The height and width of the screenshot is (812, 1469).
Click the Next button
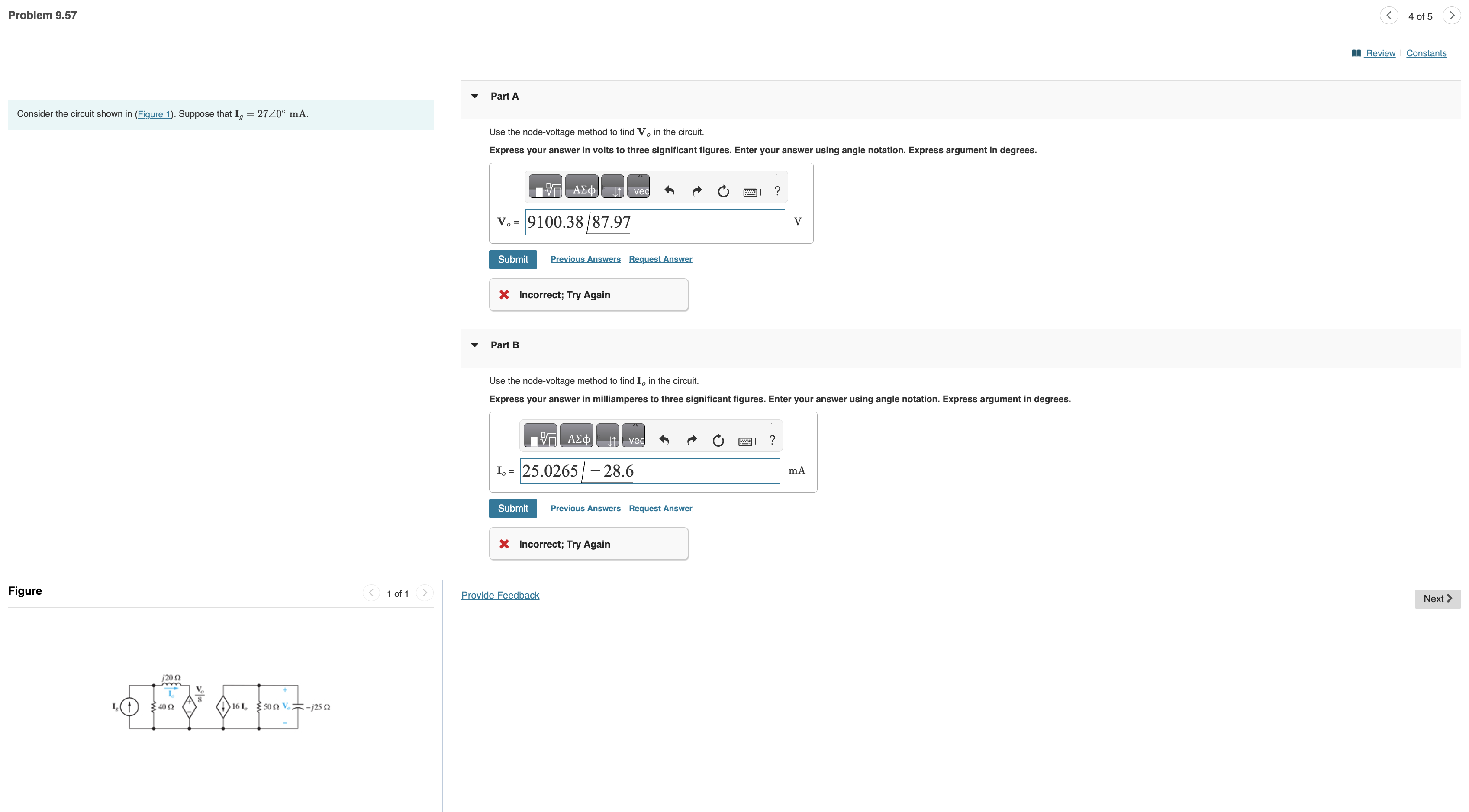pyautogui.click(x=1437, y=599)
